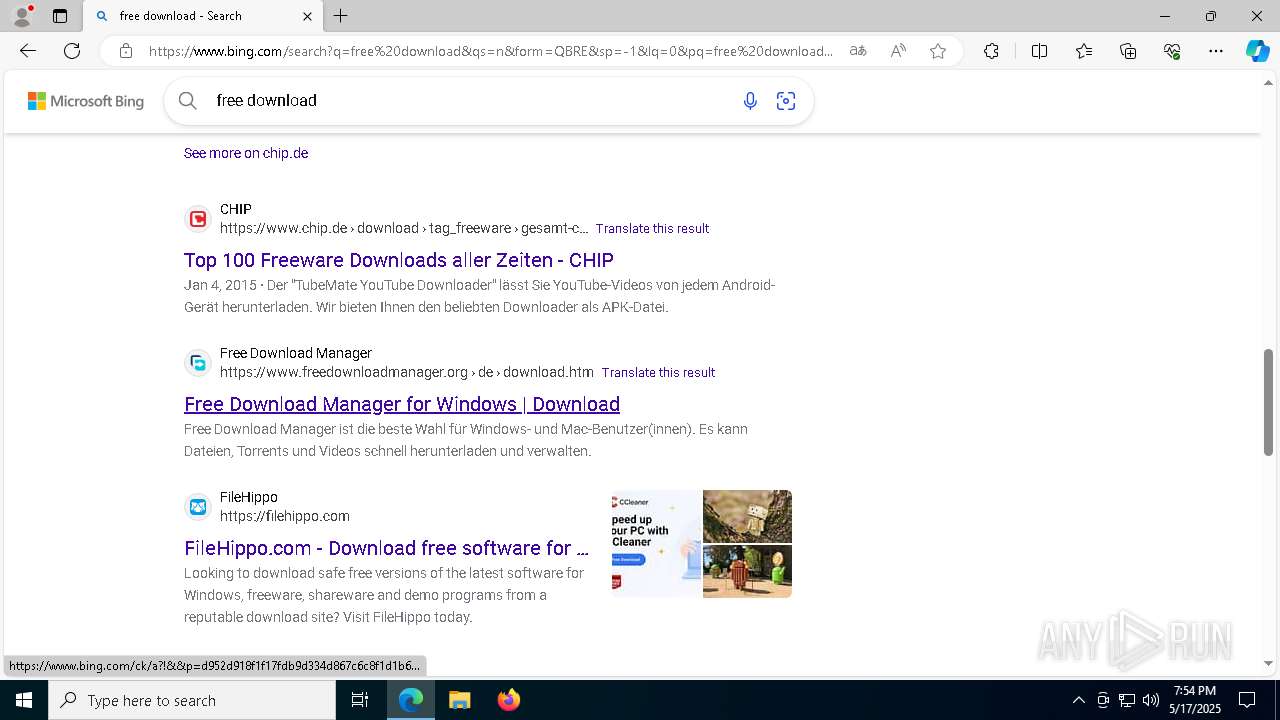Viewport: 1280px width, 720px height.
Task: Open Top 100 Freeware Downloads result
Action: tap(399, 260)
